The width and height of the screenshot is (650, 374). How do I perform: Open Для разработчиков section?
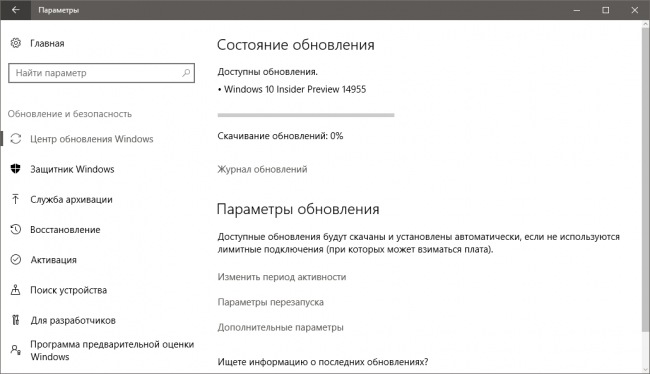pyautogui.click(x=73, y=321)
